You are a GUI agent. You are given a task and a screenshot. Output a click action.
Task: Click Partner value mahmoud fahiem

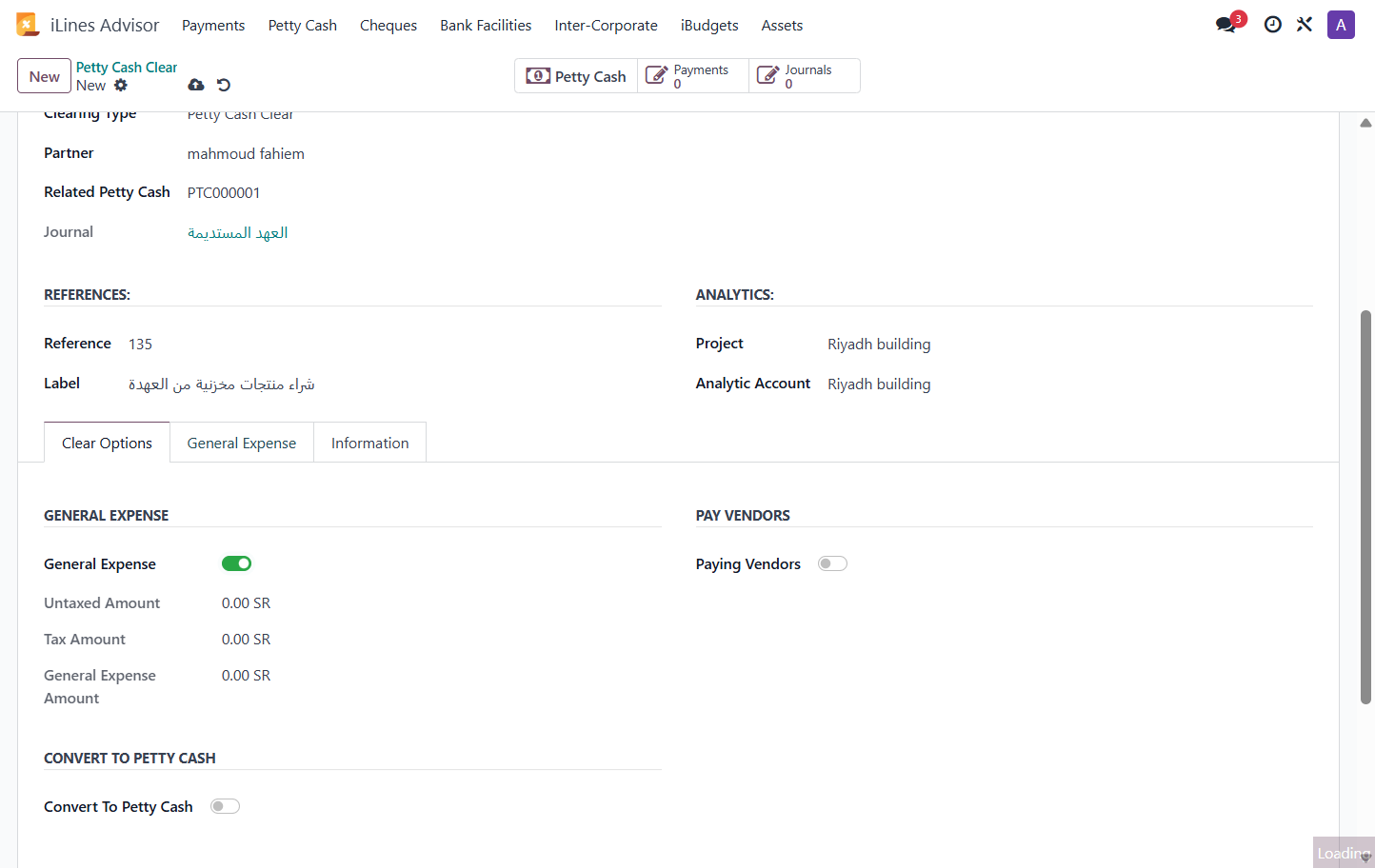pos(246,153)
